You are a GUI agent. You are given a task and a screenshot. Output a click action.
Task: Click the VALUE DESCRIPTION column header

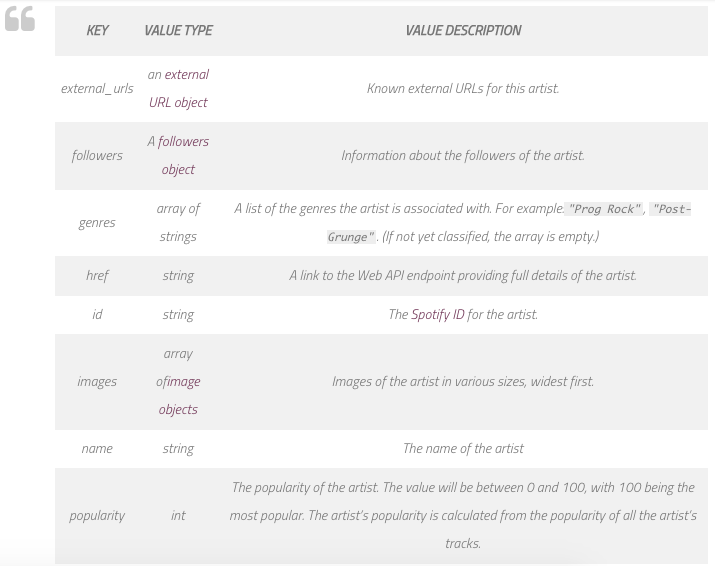[463, 30]
